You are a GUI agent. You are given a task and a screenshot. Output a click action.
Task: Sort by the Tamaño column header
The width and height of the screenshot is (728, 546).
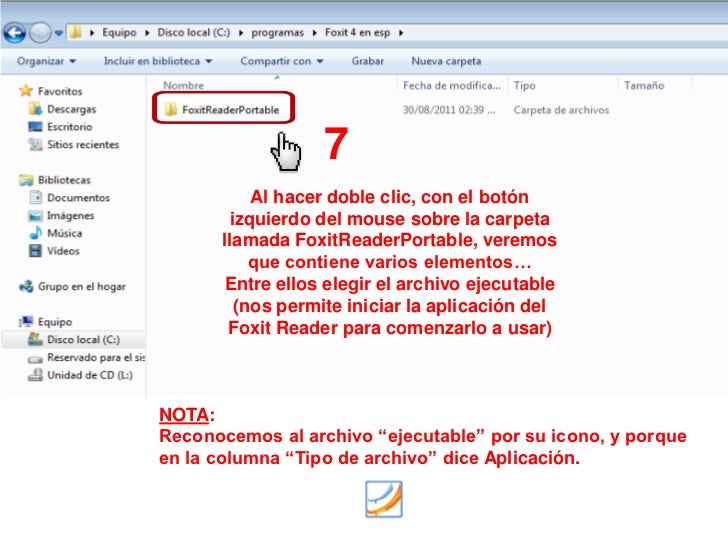(644, 85)
